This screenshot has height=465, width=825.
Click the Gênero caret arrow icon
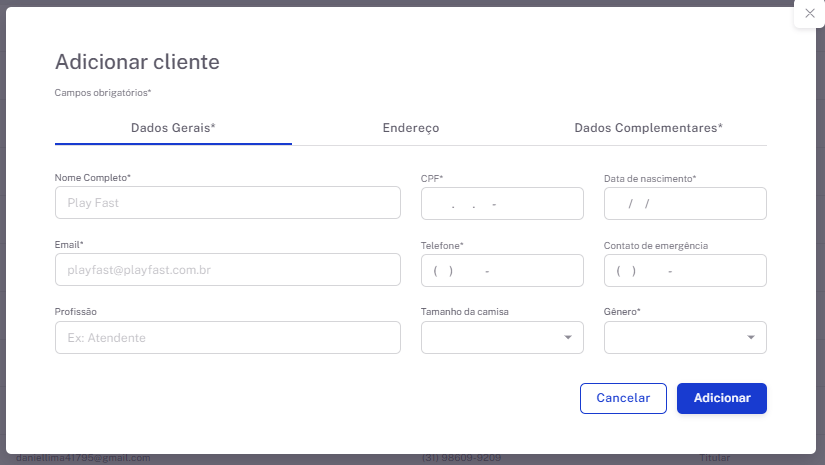[751, 338]
